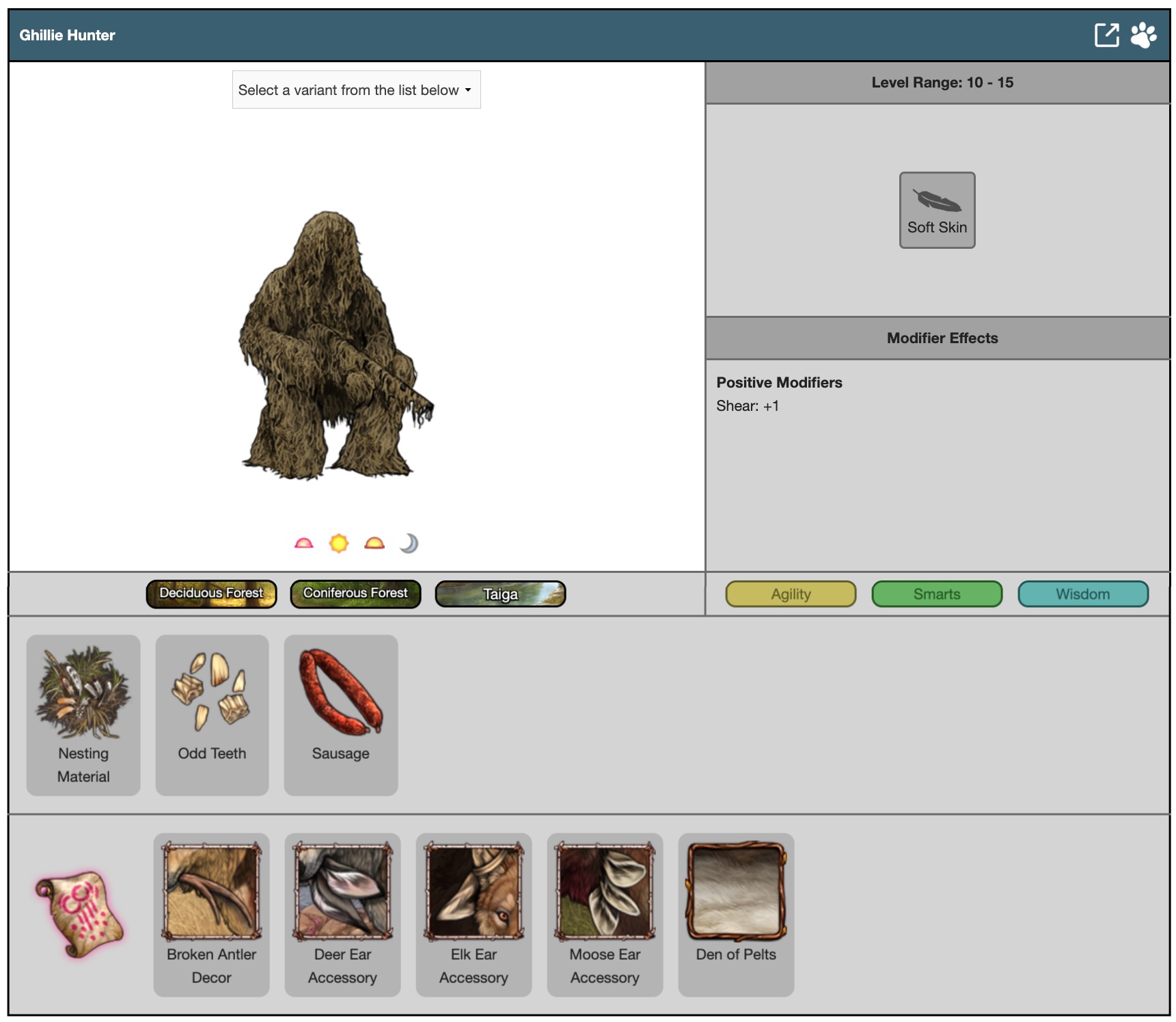
Task: Select the Deciduous Forest biome tag
Action: 211,593
